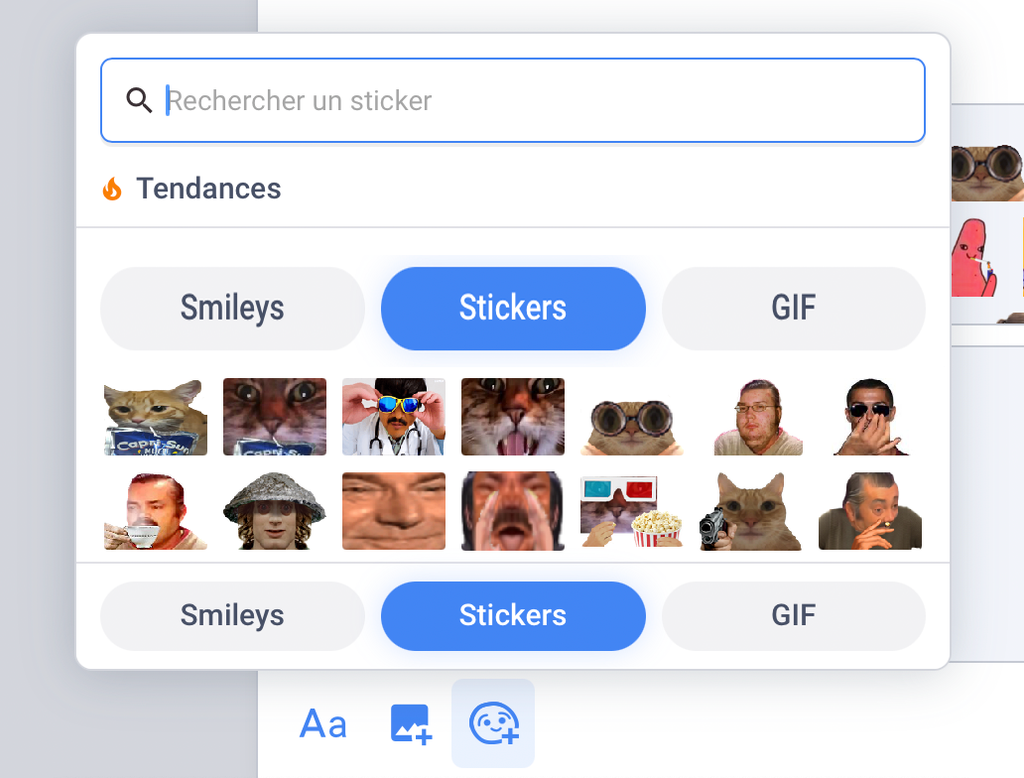
Task: Send the cat holding a pistol sticker
Action: 750,511
